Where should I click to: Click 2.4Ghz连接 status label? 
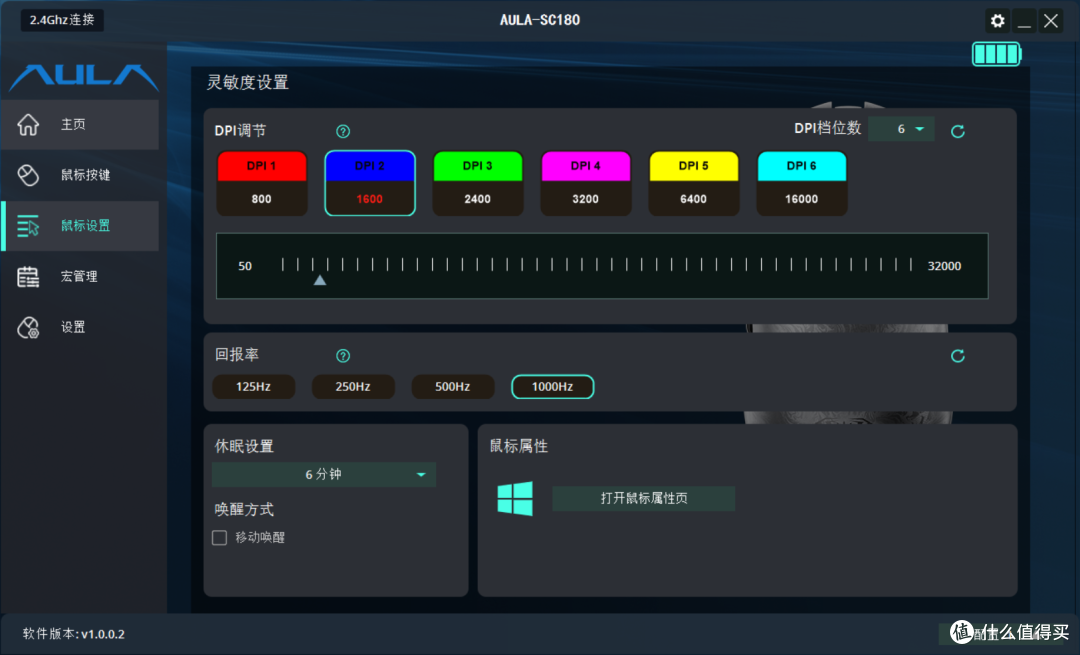(x=62, y=20)
